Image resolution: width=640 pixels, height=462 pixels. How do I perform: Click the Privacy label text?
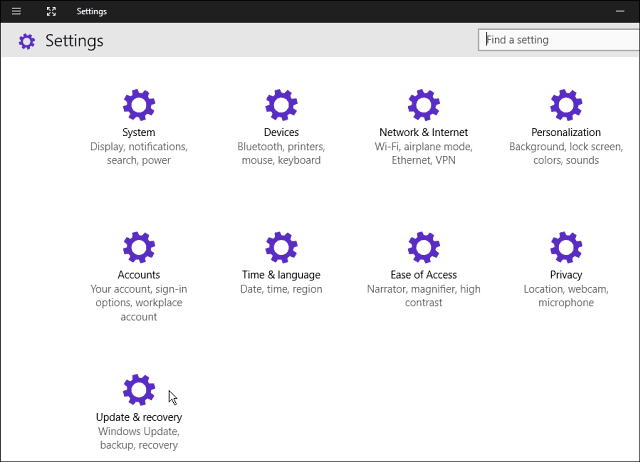click(x=566, y=275)
